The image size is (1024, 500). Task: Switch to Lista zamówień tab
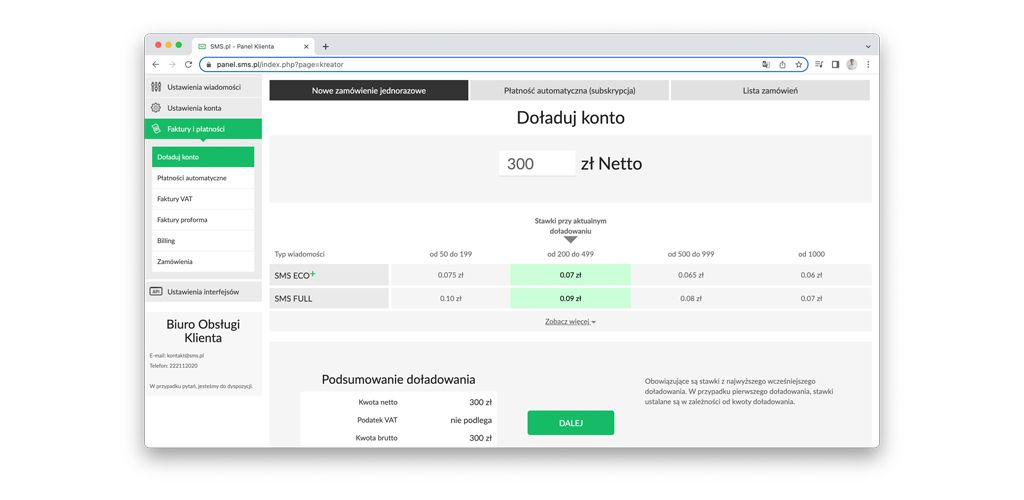(x=770, y=91)
